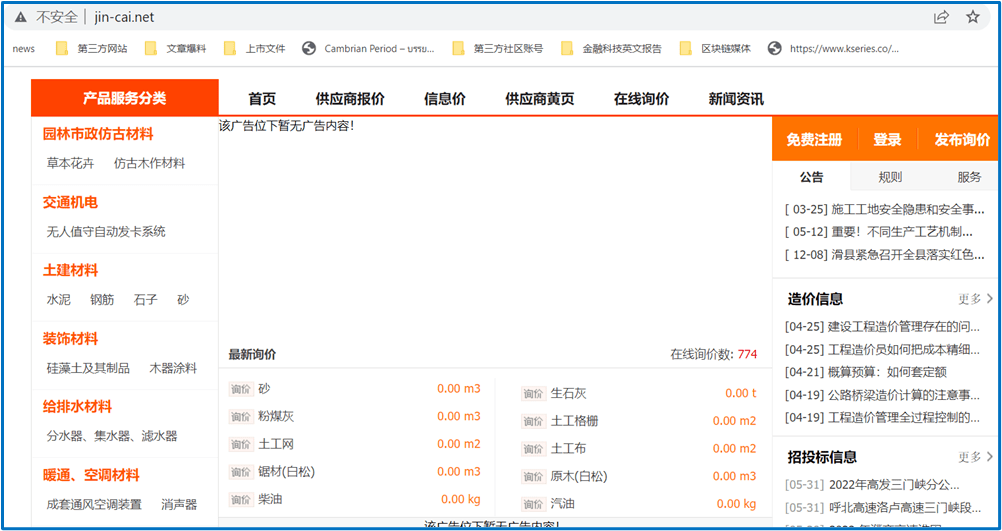Open the 水泥 category link
The height and width of the screenshot is (531, 1002).
59,300
